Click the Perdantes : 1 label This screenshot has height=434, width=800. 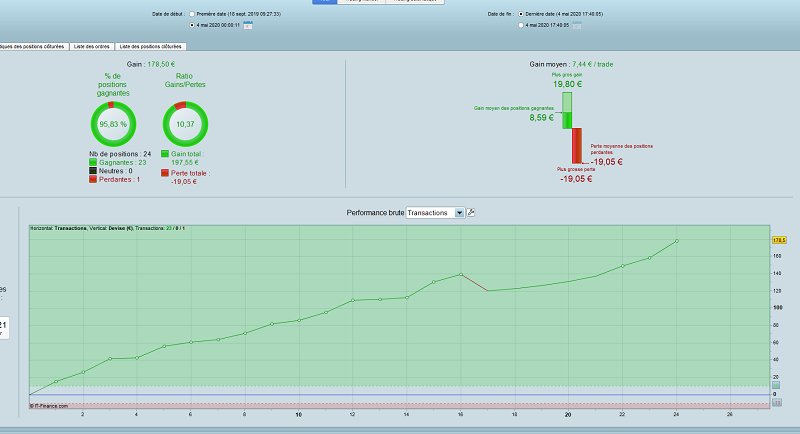pos(119,180)
